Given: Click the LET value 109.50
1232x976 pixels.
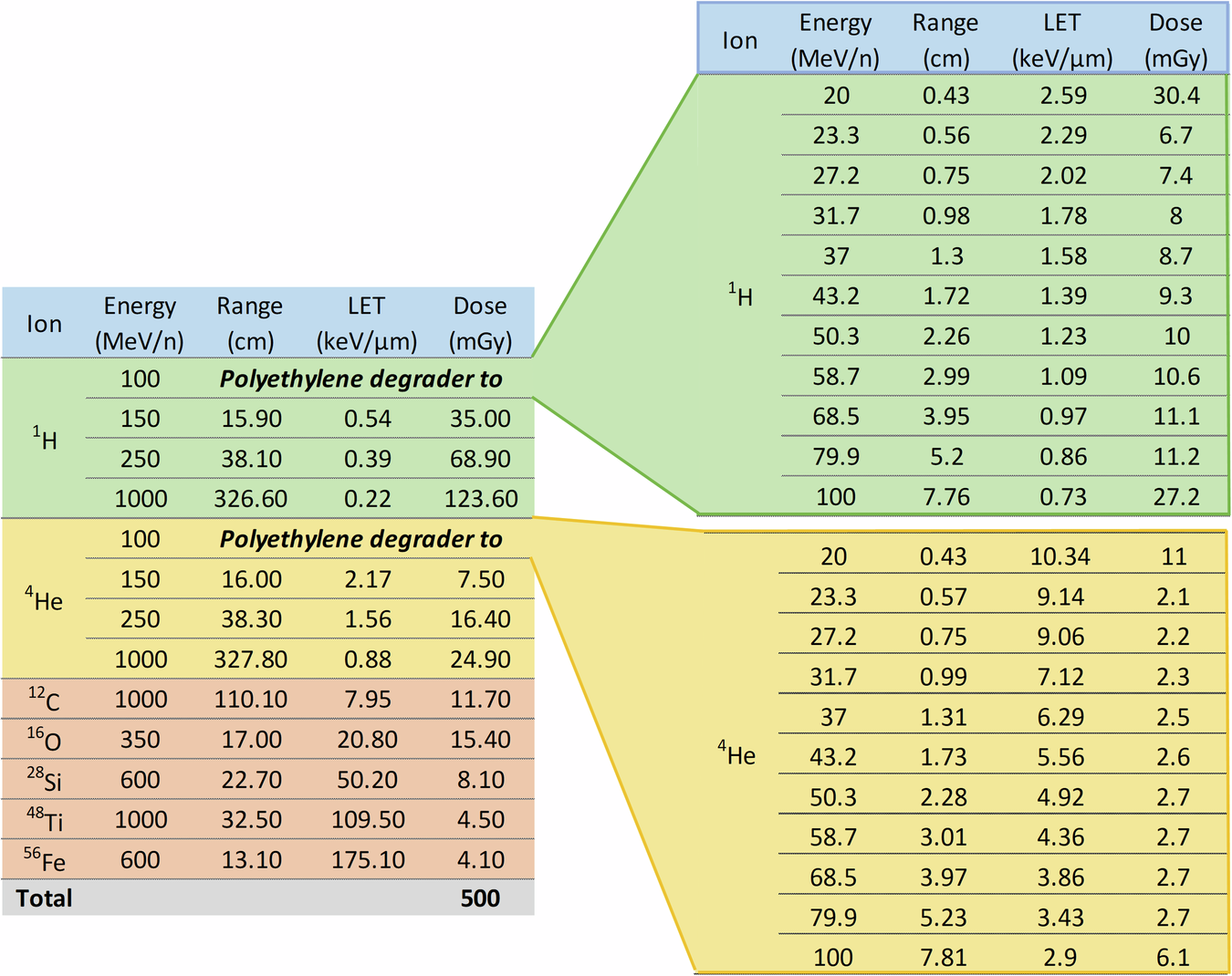Looking at the screenshot, I should click(368, 819).
